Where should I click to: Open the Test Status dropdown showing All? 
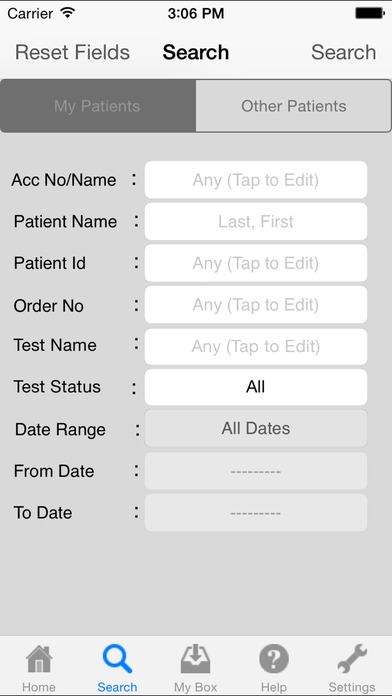pos(256,387)
